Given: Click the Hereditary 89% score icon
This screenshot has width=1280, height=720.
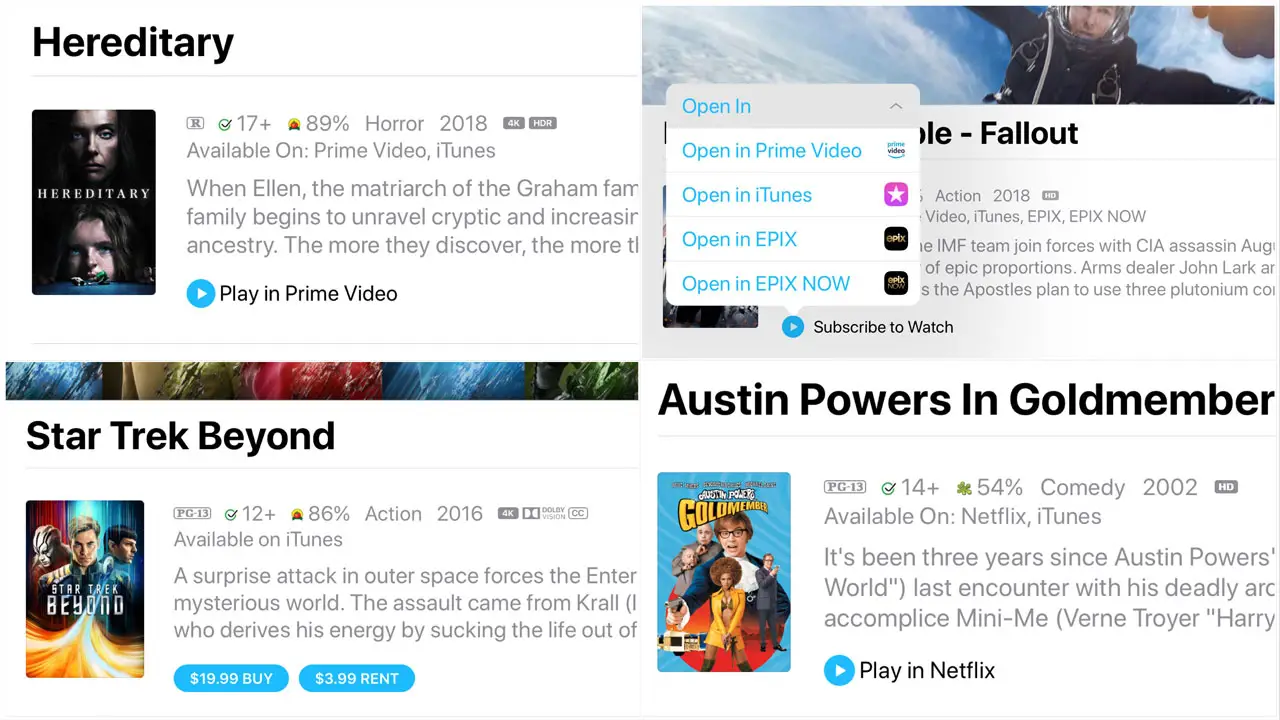Looking at the screenshot, I should [294, 125].
